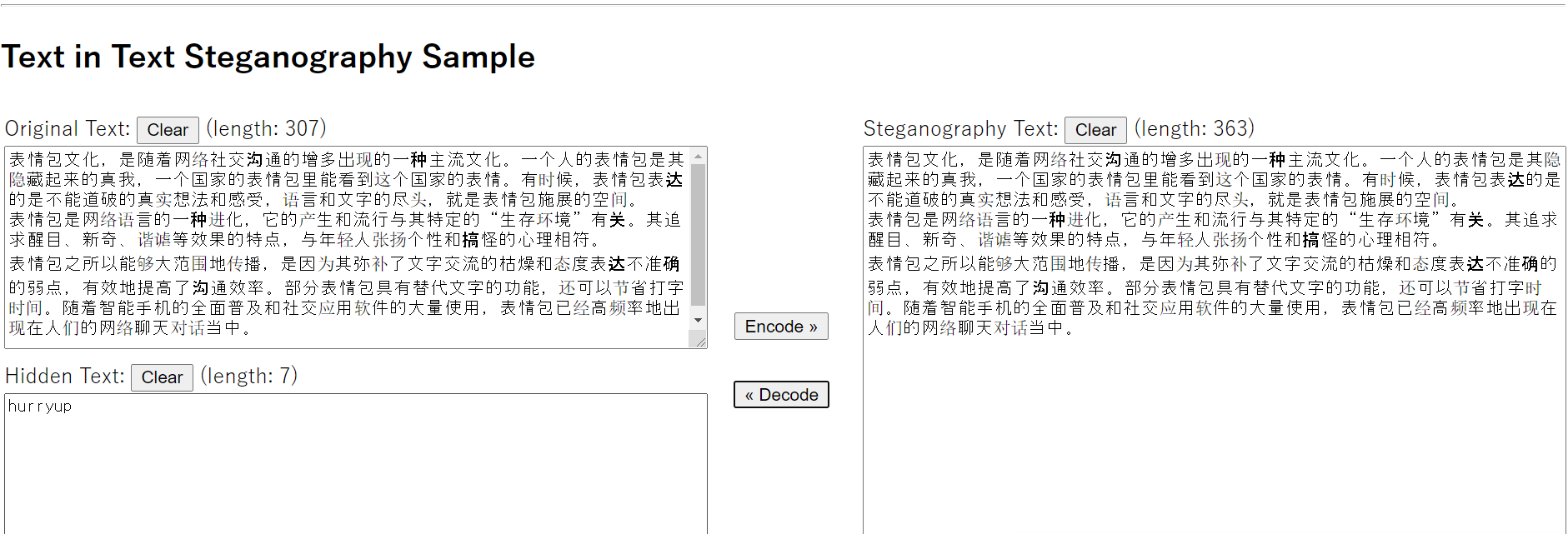This screenshot has height=534, width=1568.
Task: Click the Original Text label
Action: [68, 129]
